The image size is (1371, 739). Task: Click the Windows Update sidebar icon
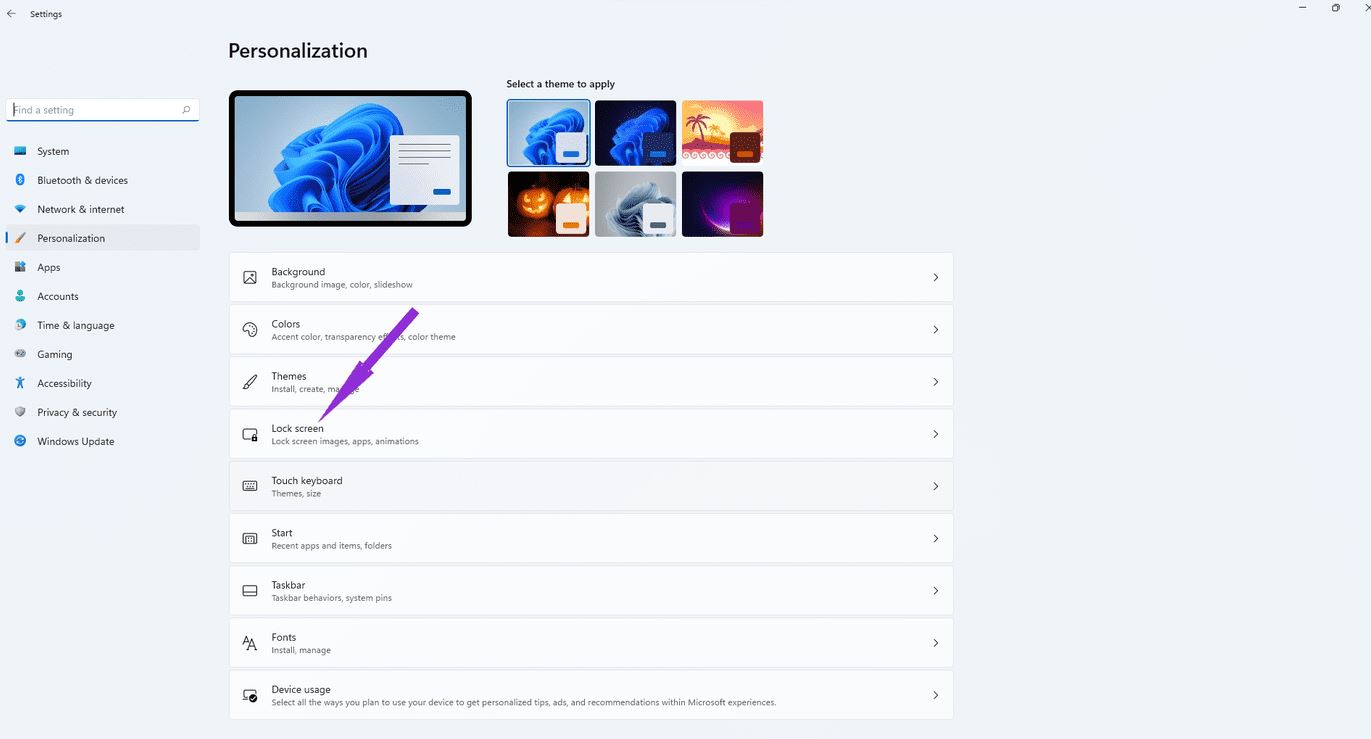coord(20,441)
